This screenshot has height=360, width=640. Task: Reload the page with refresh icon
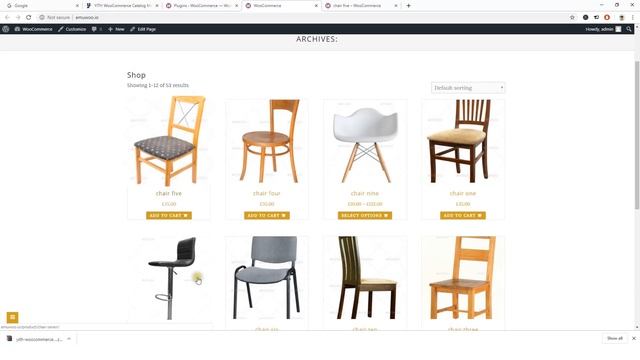coord(29,18)
